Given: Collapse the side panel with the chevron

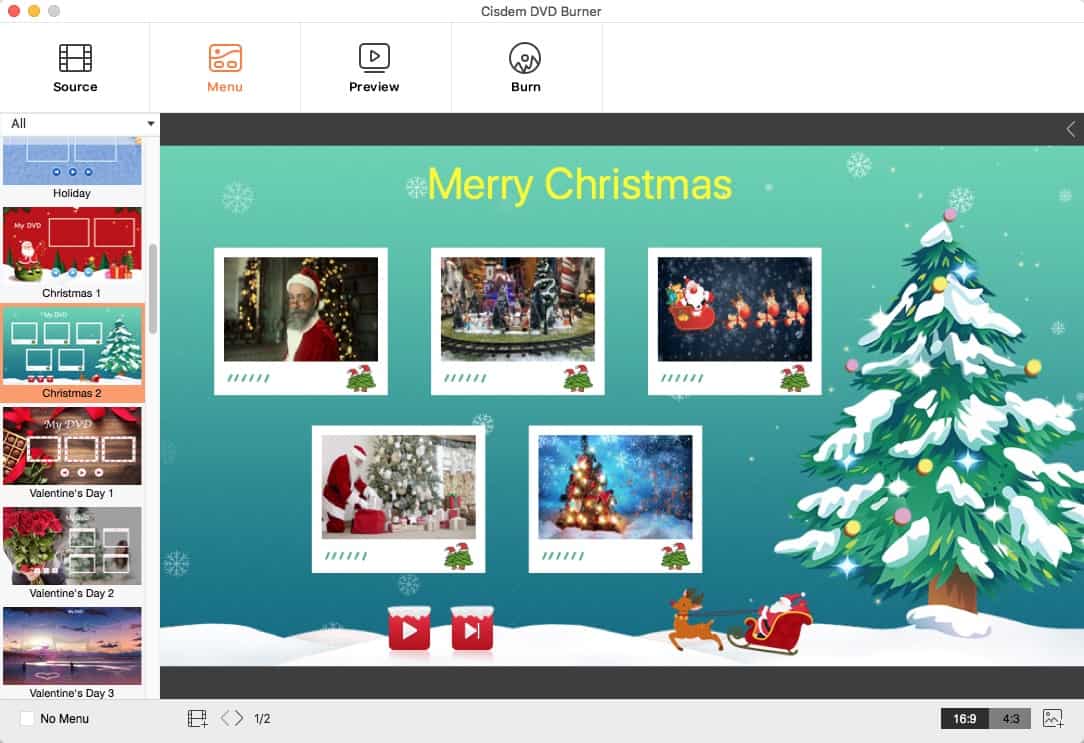Looking at the screenshot, I should click(1070, 129).
